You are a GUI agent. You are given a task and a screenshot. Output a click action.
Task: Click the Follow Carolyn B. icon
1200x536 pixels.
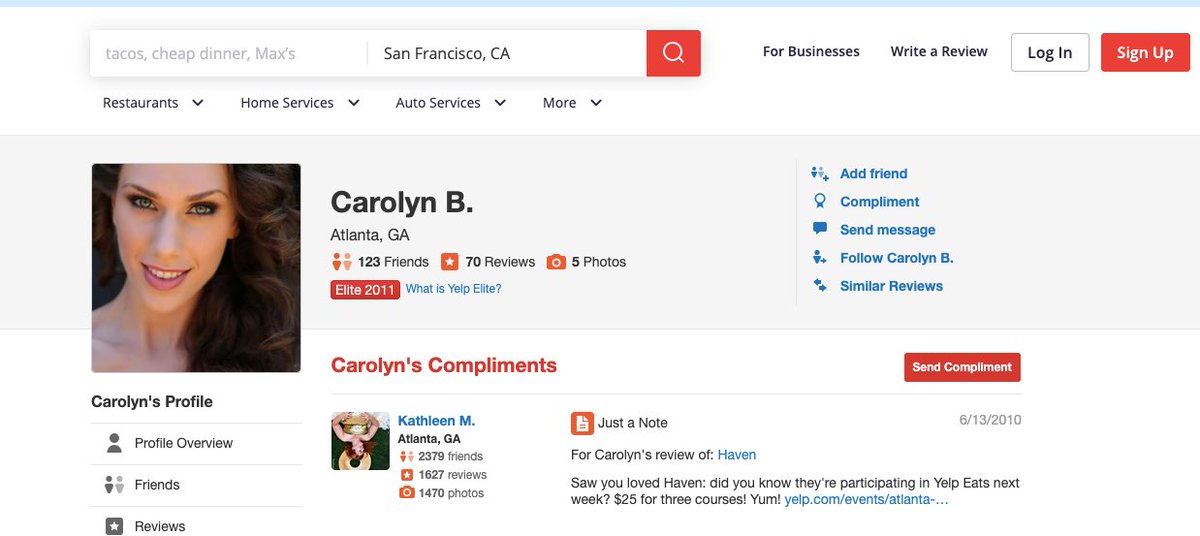click(x=820, y=257)
